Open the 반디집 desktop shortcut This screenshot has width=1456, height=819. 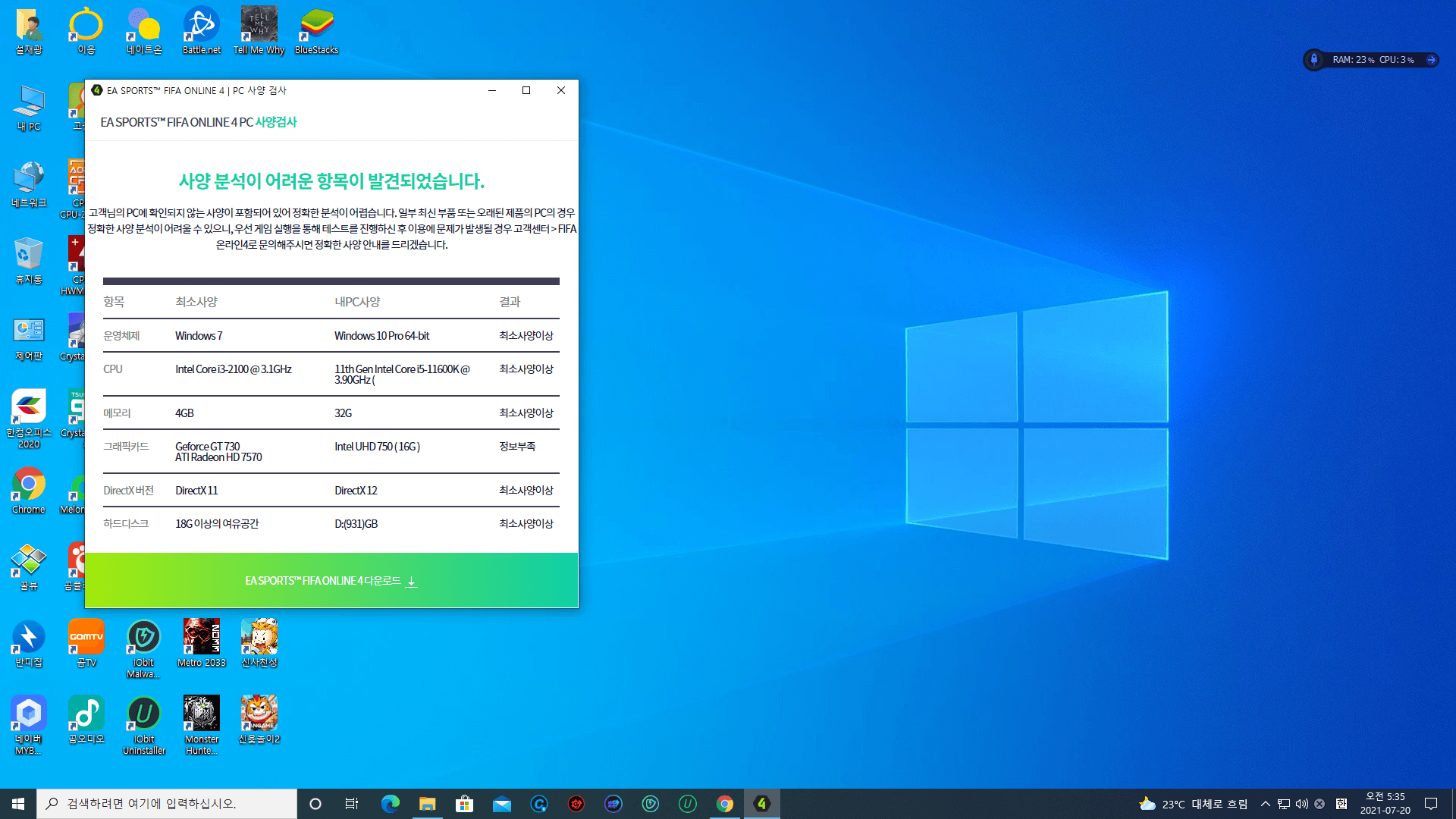(x=29, y=645)
